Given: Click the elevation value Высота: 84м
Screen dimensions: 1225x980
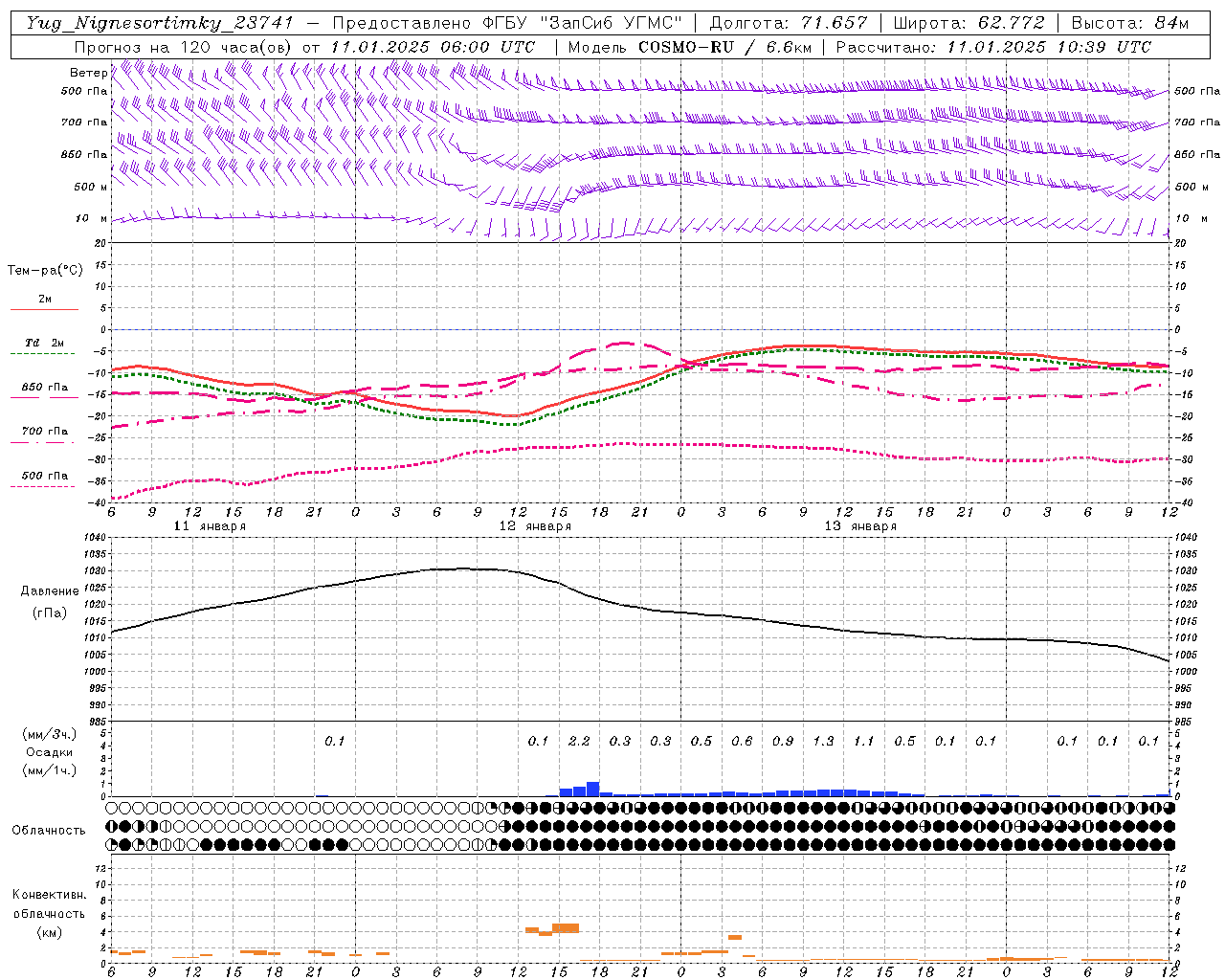Looking at the screenshot, I should click(x=1130, y=23).
